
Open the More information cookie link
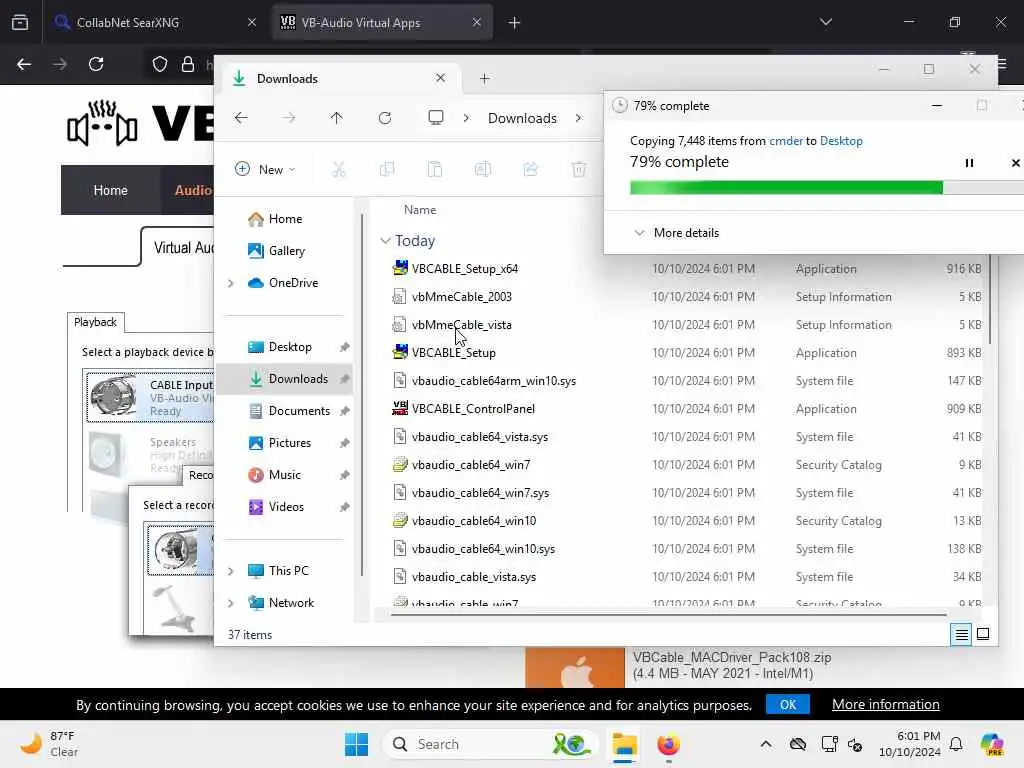(x=886, y=704)
